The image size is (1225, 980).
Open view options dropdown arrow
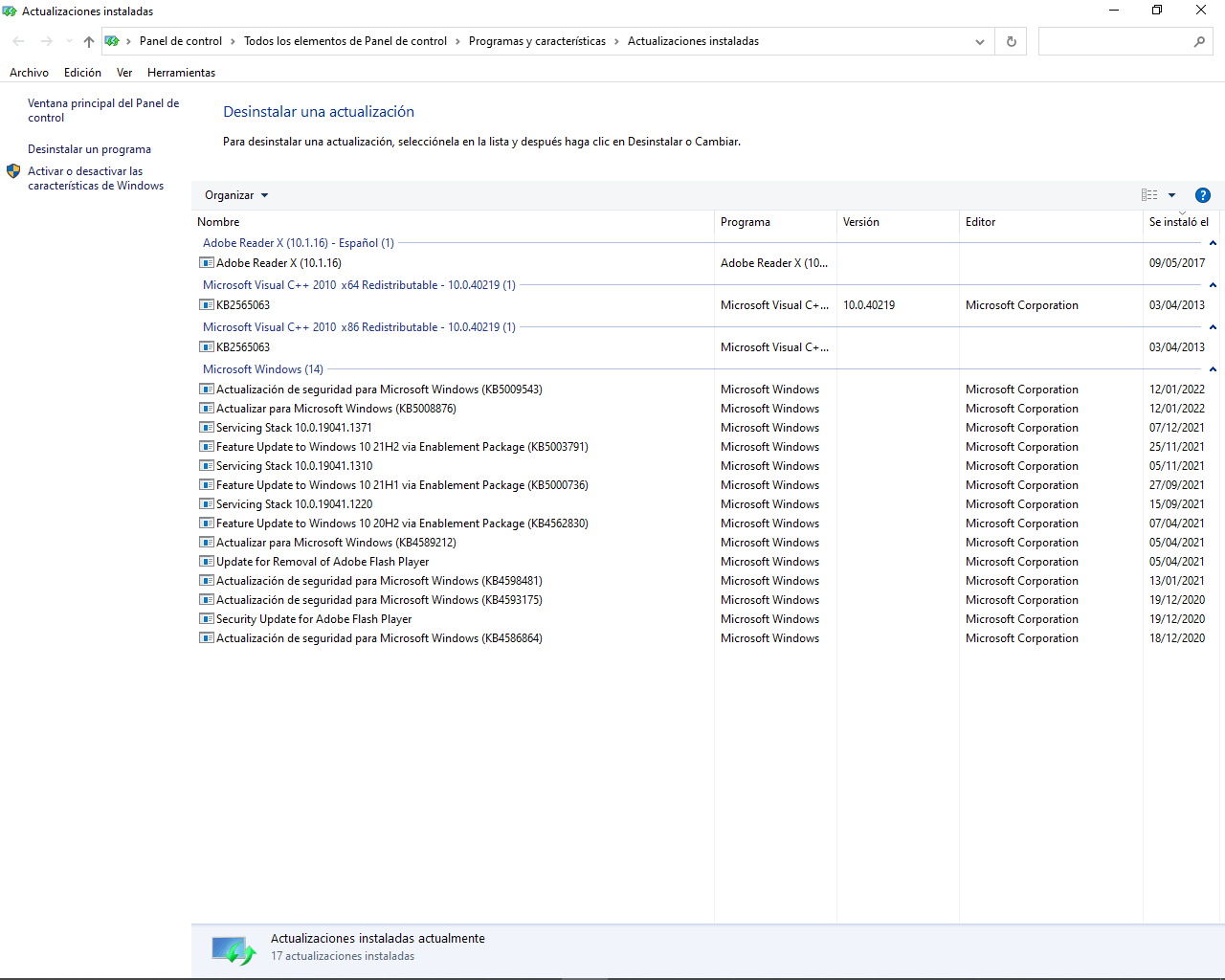click(x=1171, y=195)
